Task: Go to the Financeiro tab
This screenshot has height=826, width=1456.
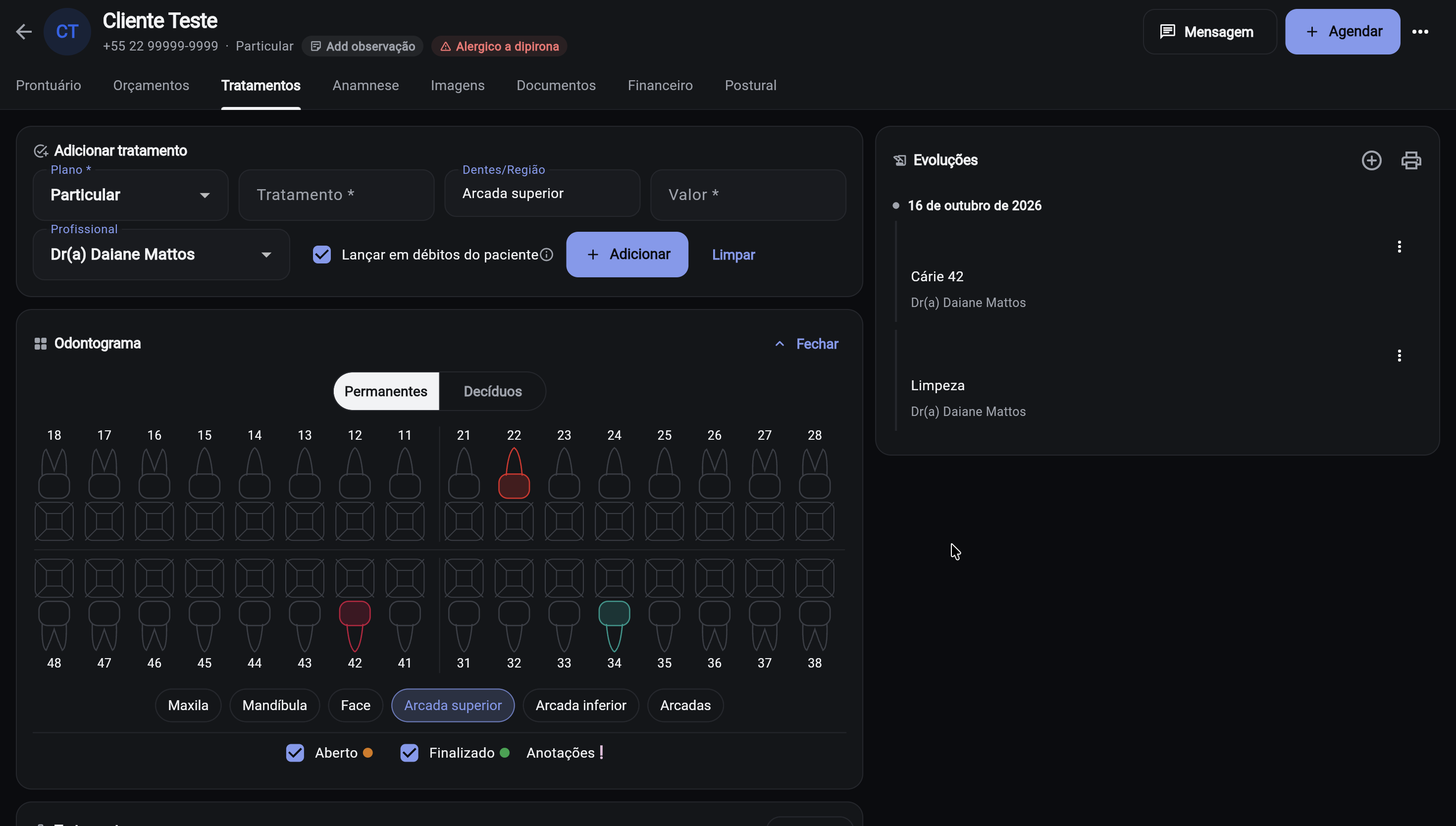Action: (x=660, y=86)
